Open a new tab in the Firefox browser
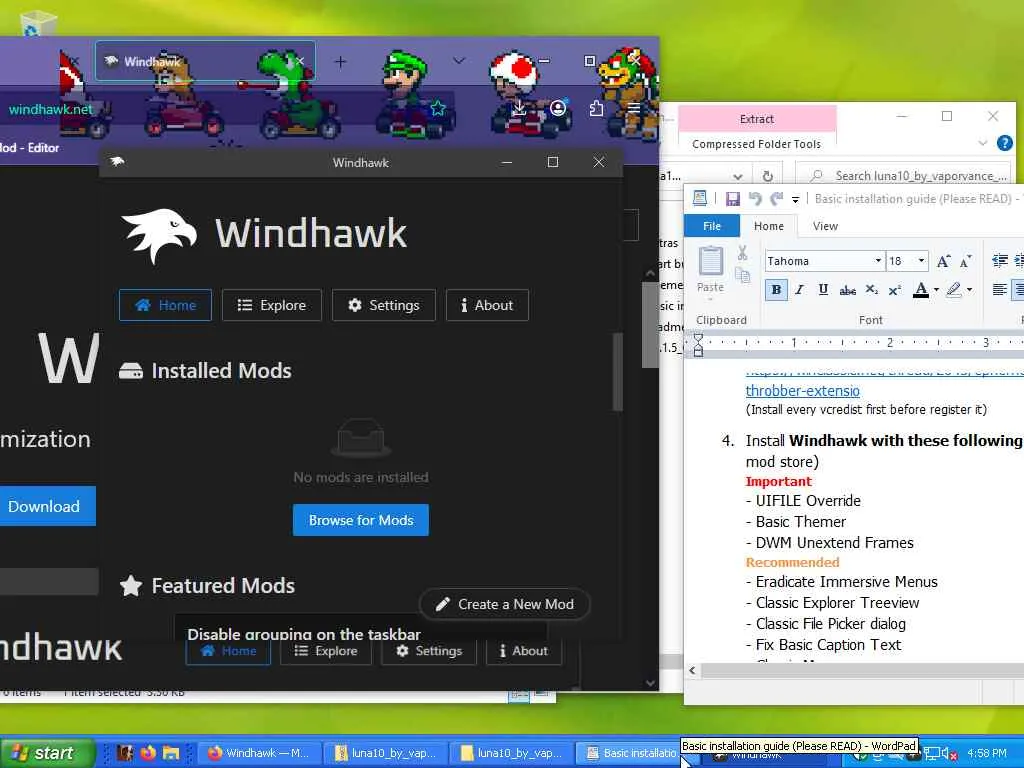The image size is (1024, 768). [340, 62]
